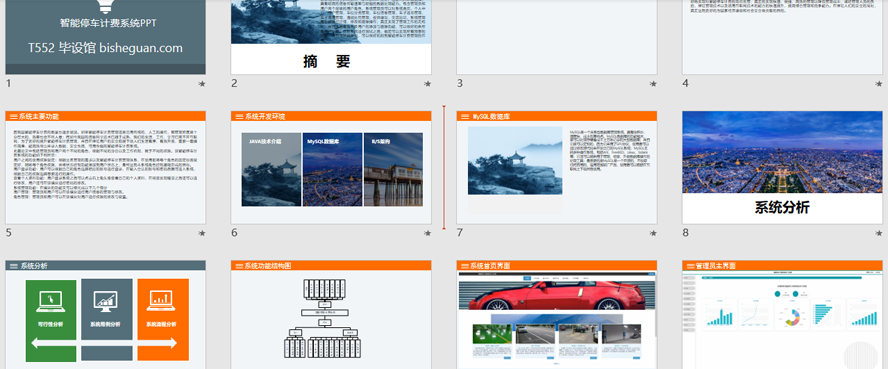Click slide number 2 label
The image size is (888, 369).
coord(234,83)
